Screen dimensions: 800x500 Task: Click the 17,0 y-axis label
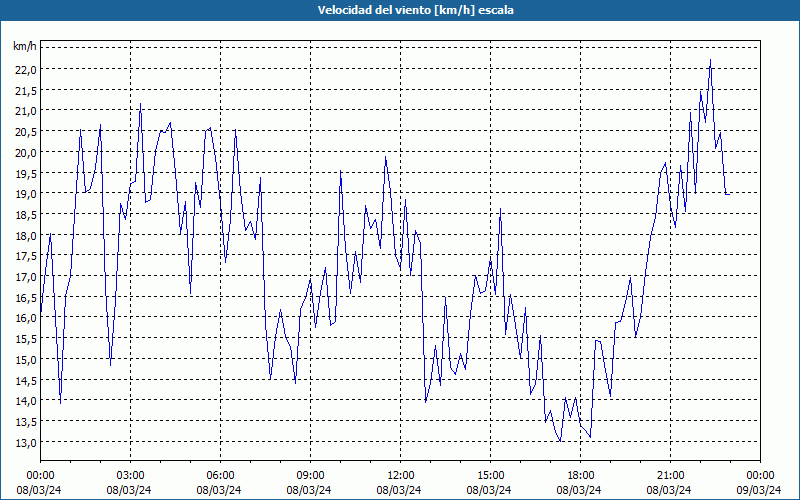(x=26, y=277)
